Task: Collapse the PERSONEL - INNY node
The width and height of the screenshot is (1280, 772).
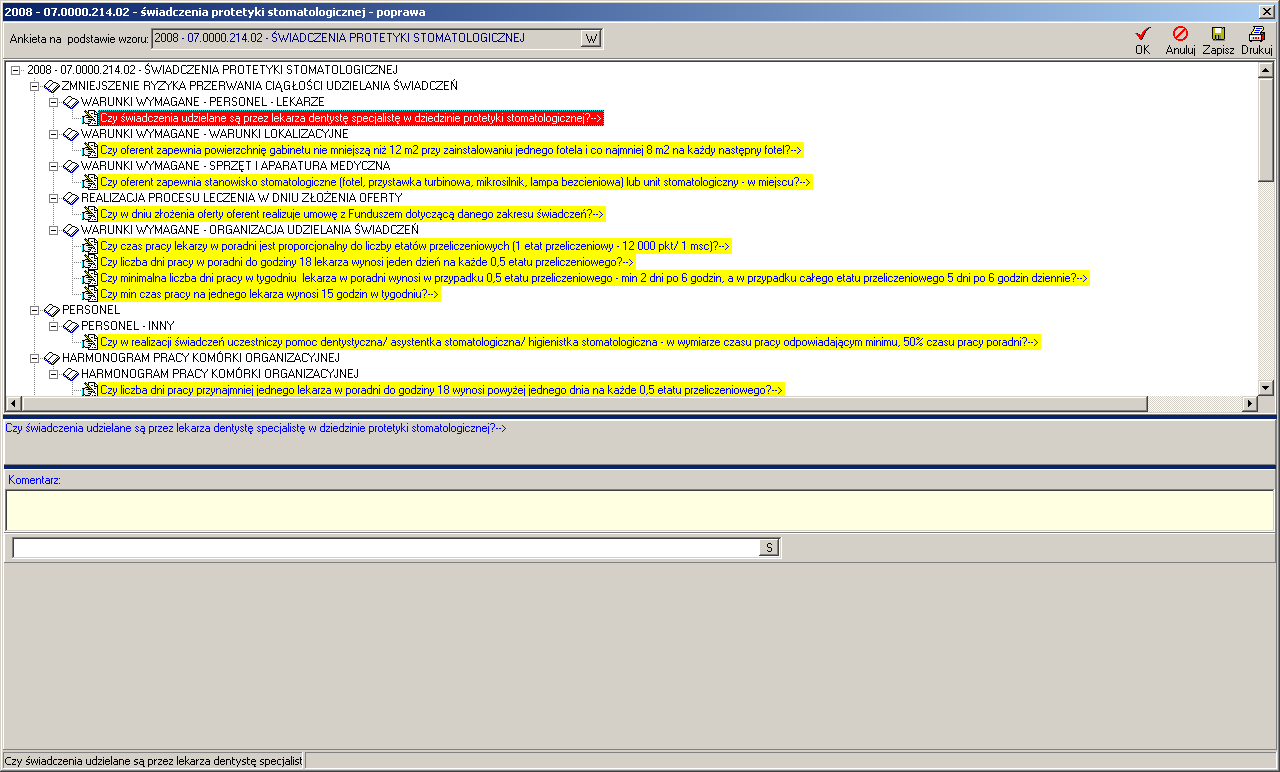Action: pos(54,326)
